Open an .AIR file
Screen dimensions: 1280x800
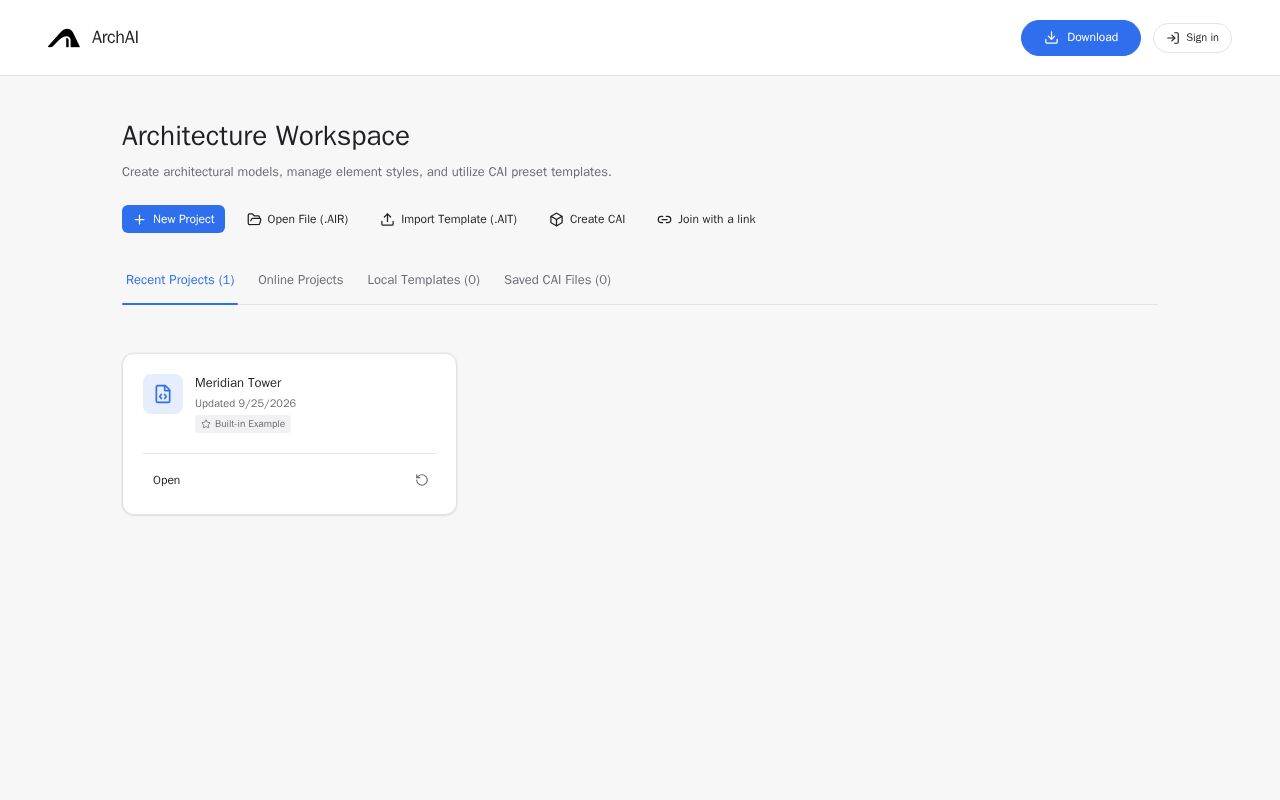click(298, 219)
